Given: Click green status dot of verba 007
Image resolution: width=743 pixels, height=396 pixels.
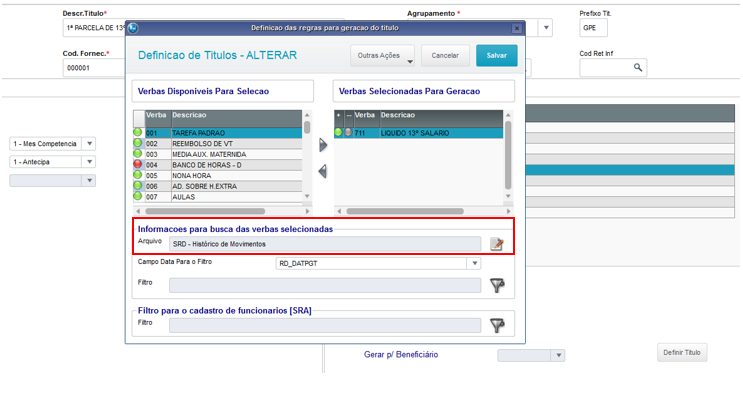Looking at the screenshot, I should tap(138, 196).
